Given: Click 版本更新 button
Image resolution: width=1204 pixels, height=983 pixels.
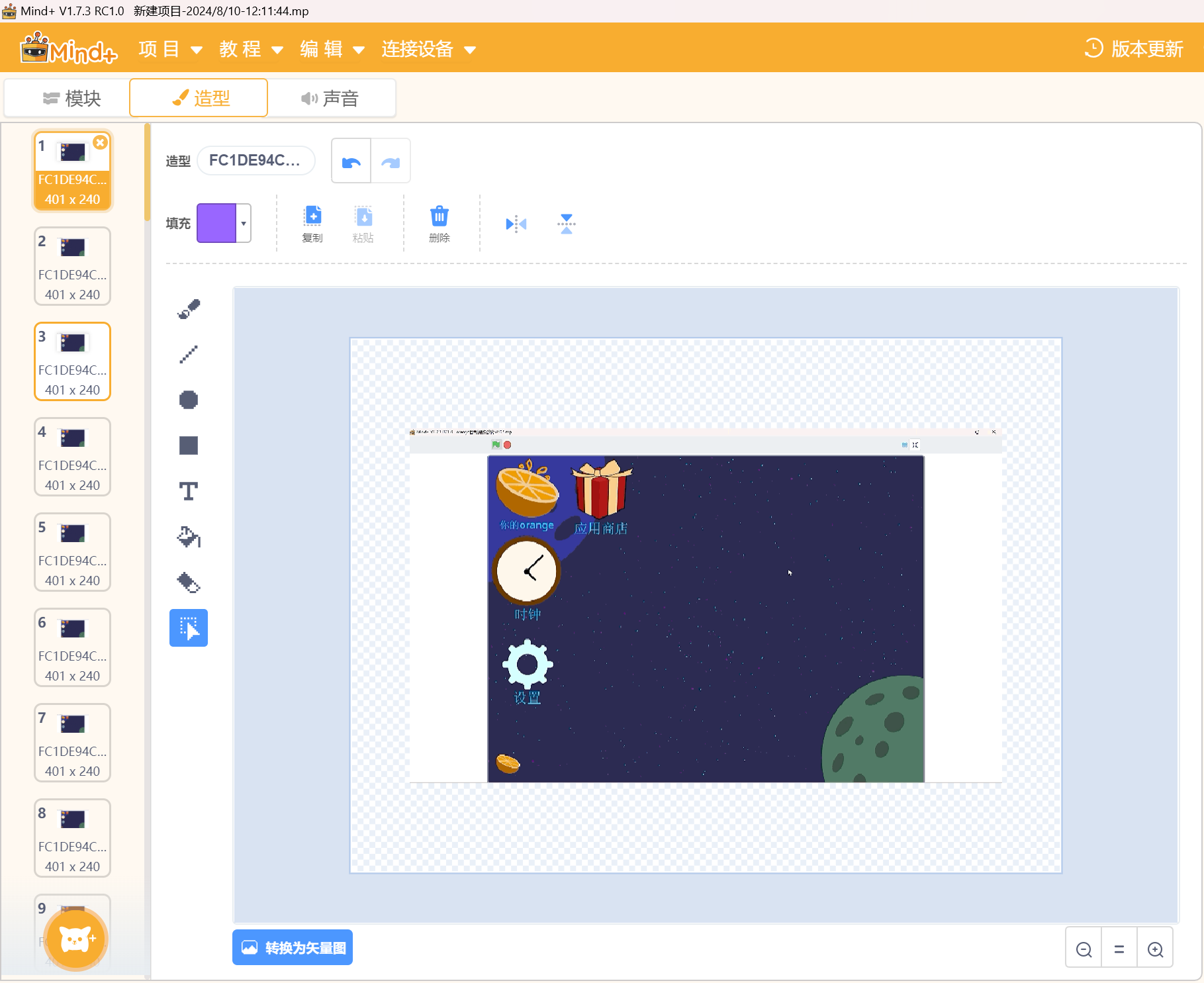Looking at the screenshot, I should (x=1134, y=49).
